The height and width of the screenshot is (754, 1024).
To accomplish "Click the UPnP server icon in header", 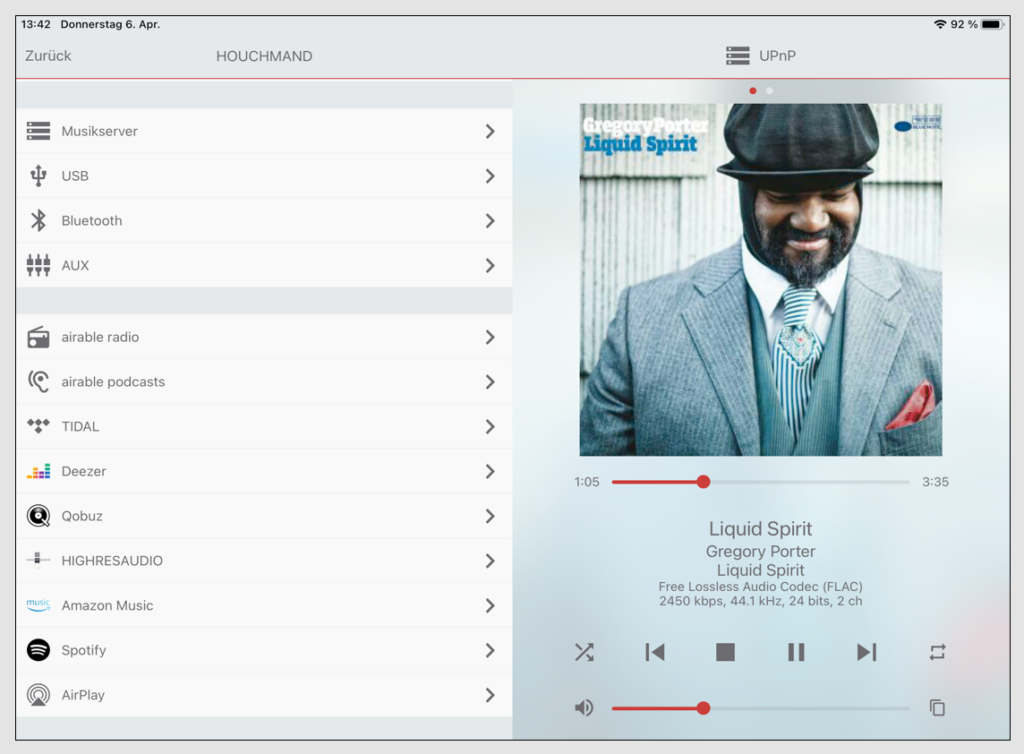I will [x=737, y=55].
